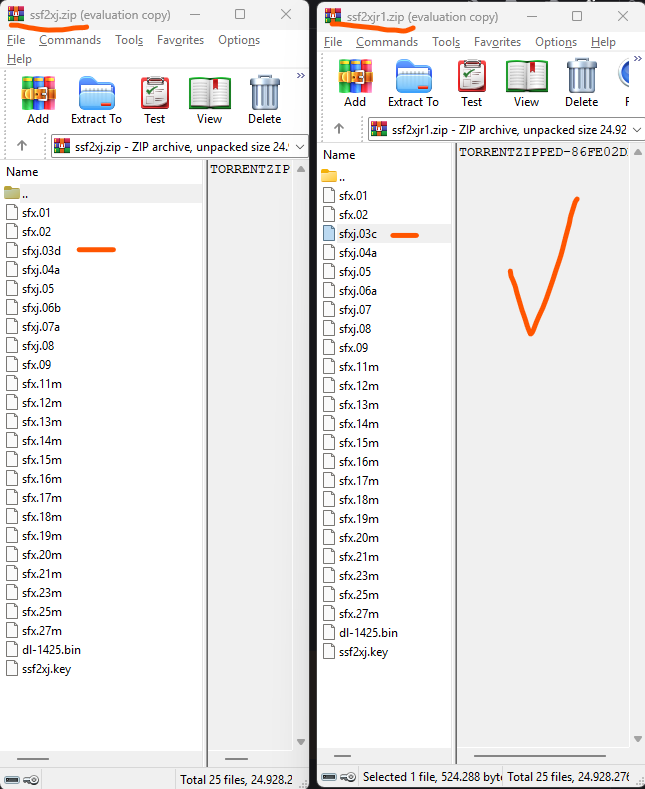Viewport: 645px width, 789px height.
Task: Open Options menu in ssf2xjr1.zip window
Action: coord(556,42)
